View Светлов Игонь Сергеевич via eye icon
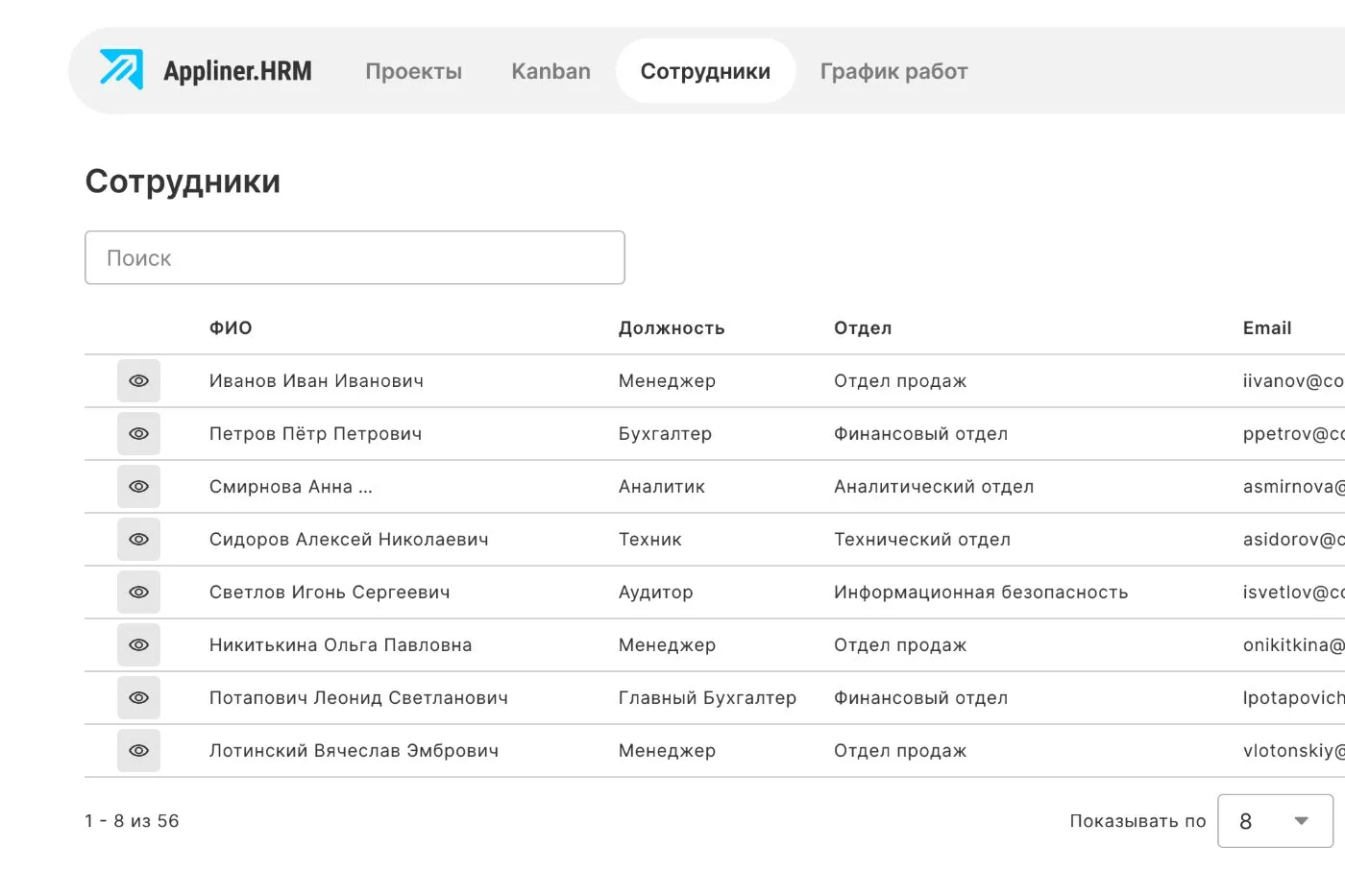 [x=138, y=593]
